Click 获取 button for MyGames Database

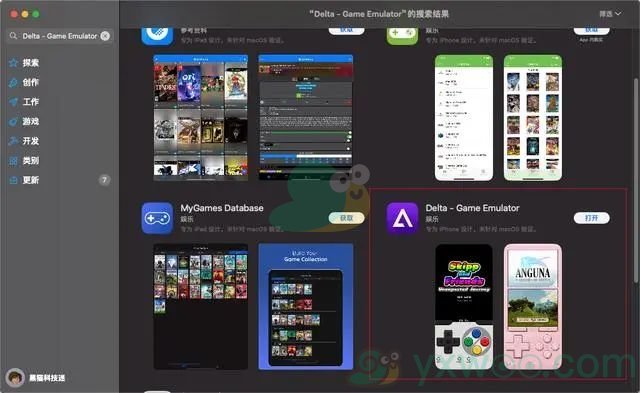[346, 218]
